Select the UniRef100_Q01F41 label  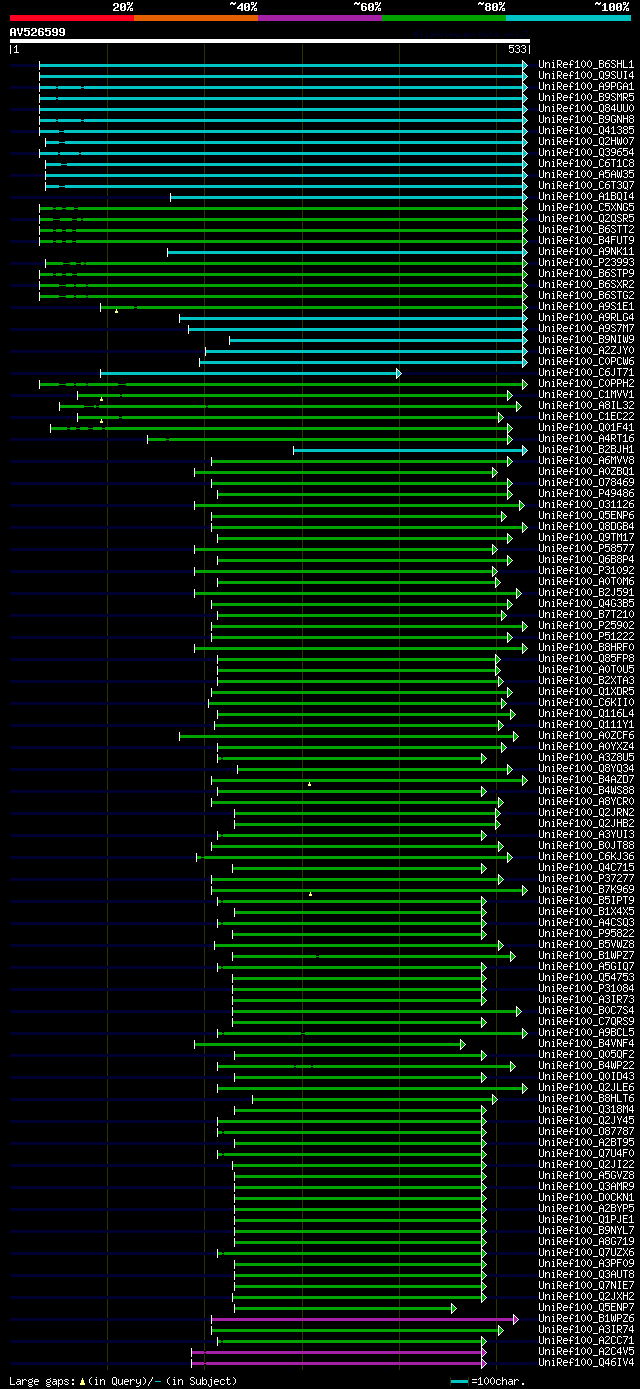tap(586, 428)
